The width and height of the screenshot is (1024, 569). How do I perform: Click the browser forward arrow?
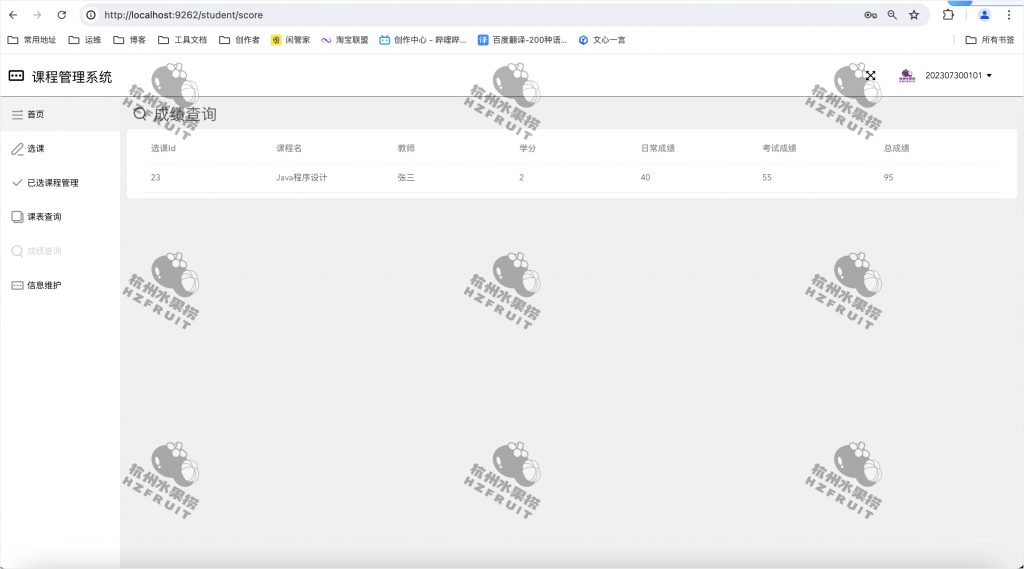pos(37,15)
